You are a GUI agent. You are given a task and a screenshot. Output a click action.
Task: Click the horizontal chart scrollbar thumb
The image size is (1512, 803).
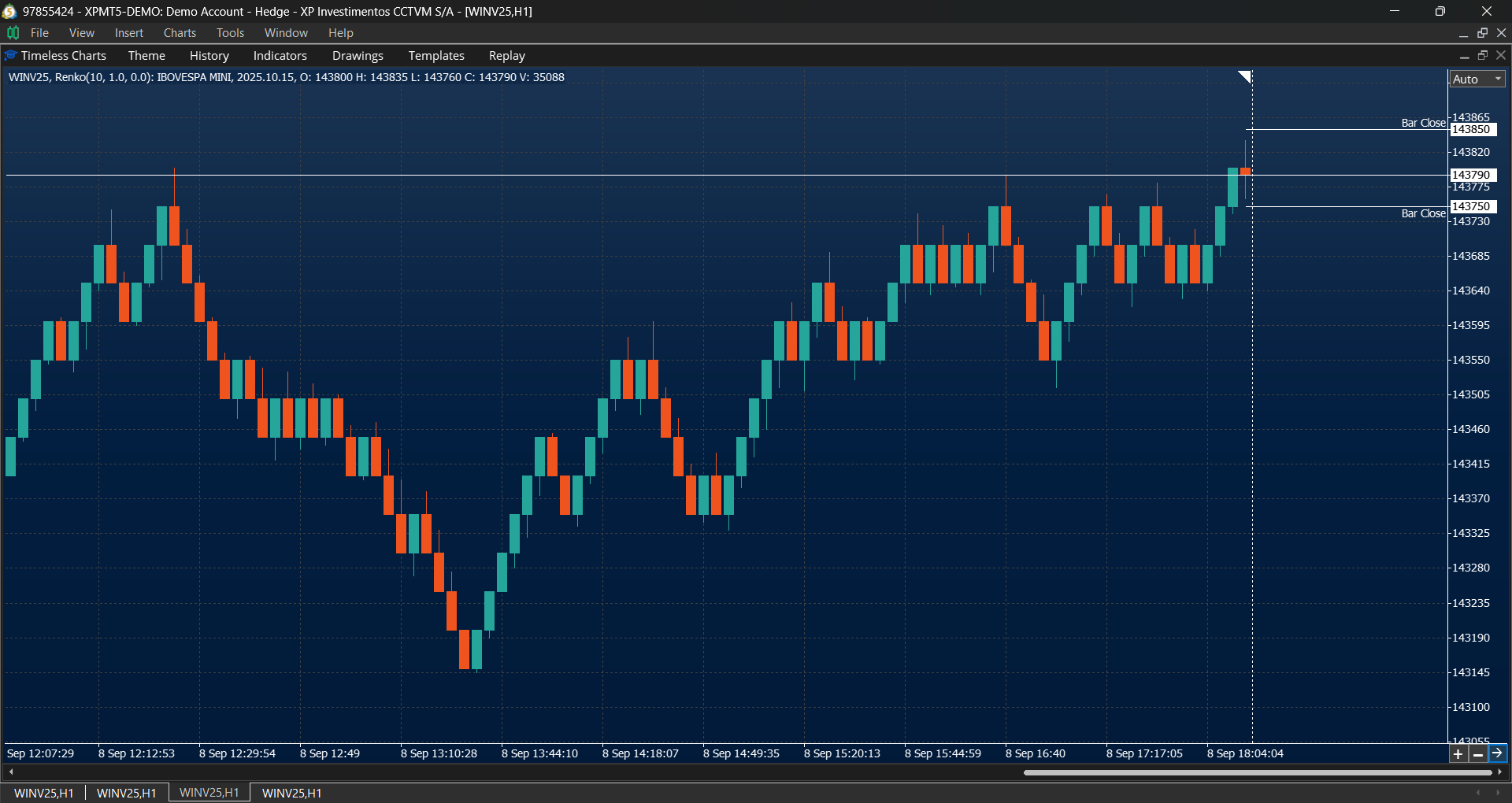(1246, 772)
